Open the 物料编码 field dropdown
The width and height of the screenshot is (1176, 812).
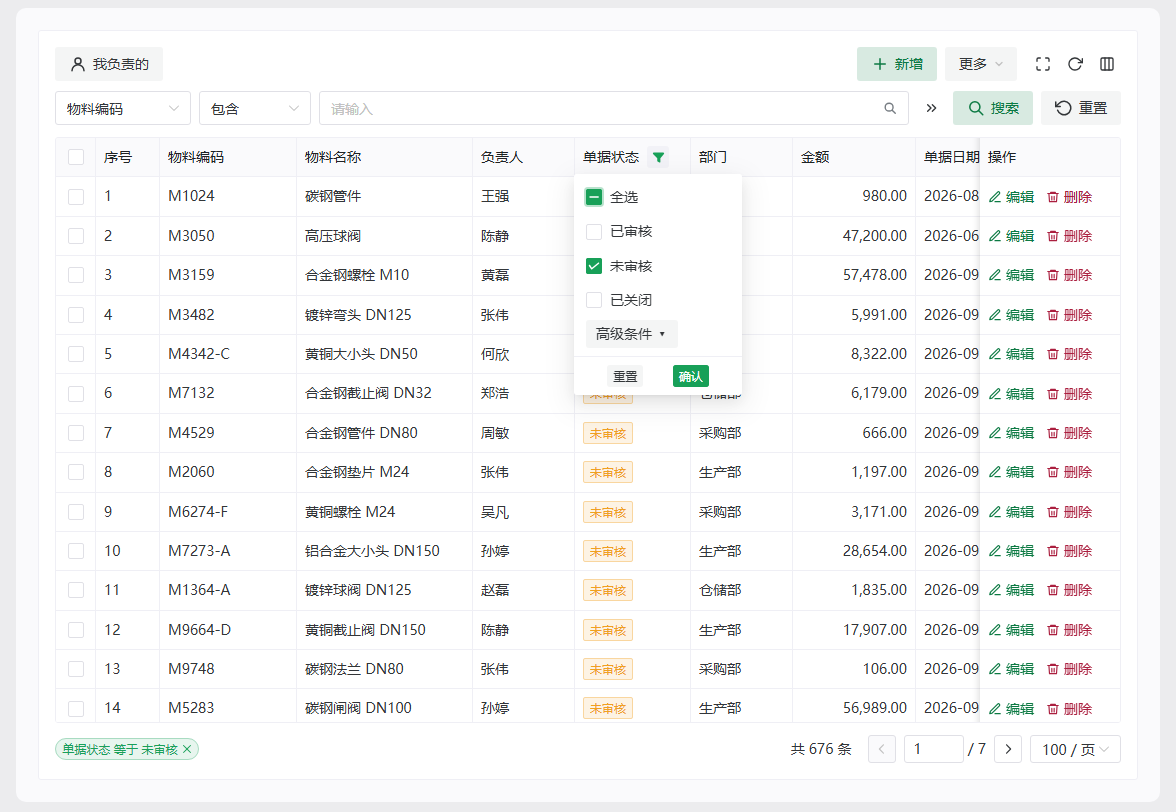[123, 109]
